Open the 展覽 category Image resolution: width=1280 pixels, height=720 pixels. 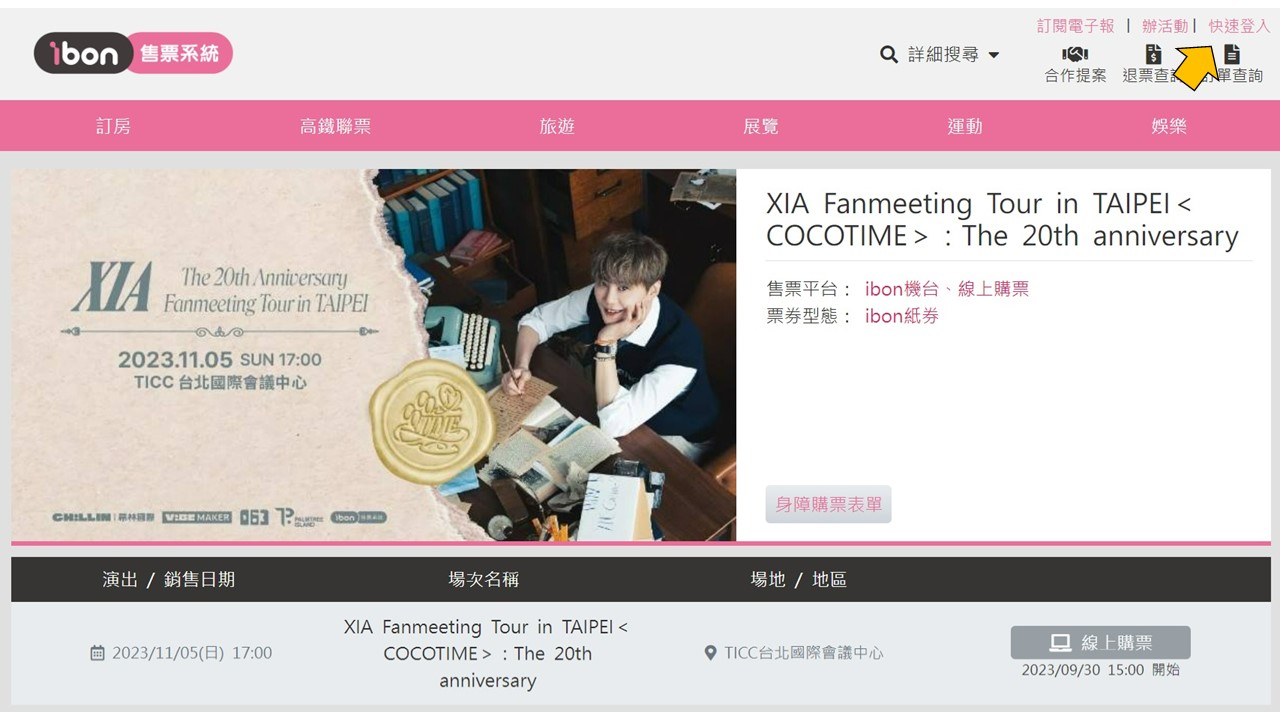(x=761, y=126)
